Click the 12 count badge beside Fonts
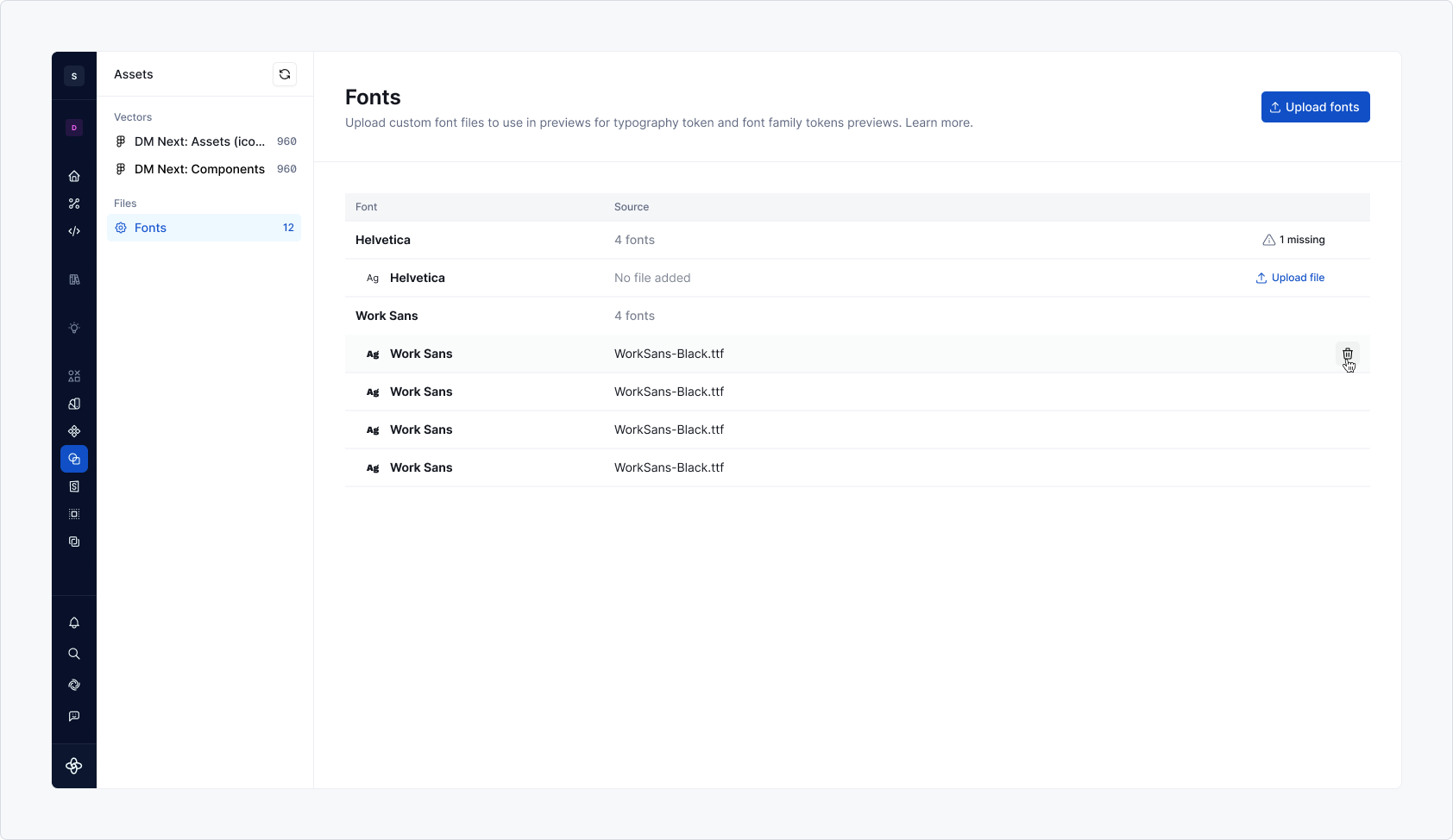The width and height of the screenshot is (1453, 840). tap(288, 228)
